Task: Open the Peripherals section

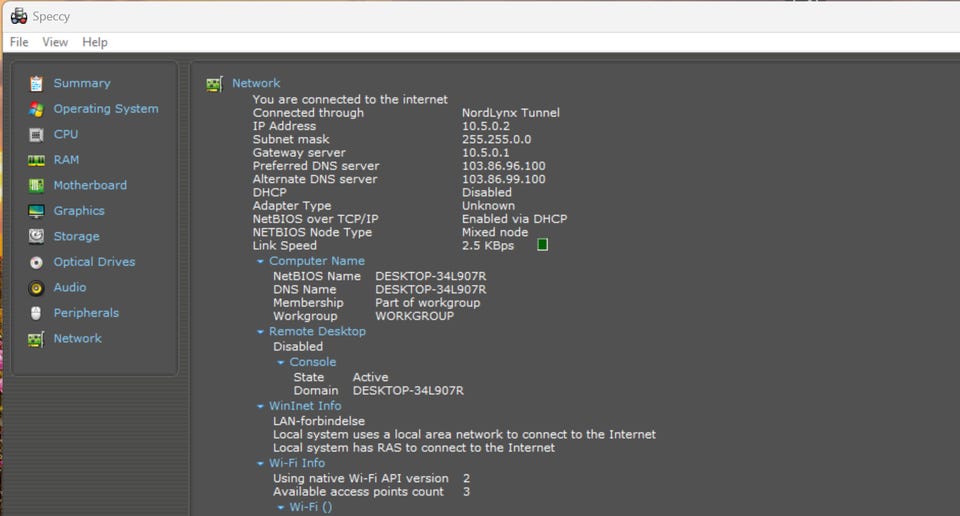Action: (86, 313)
